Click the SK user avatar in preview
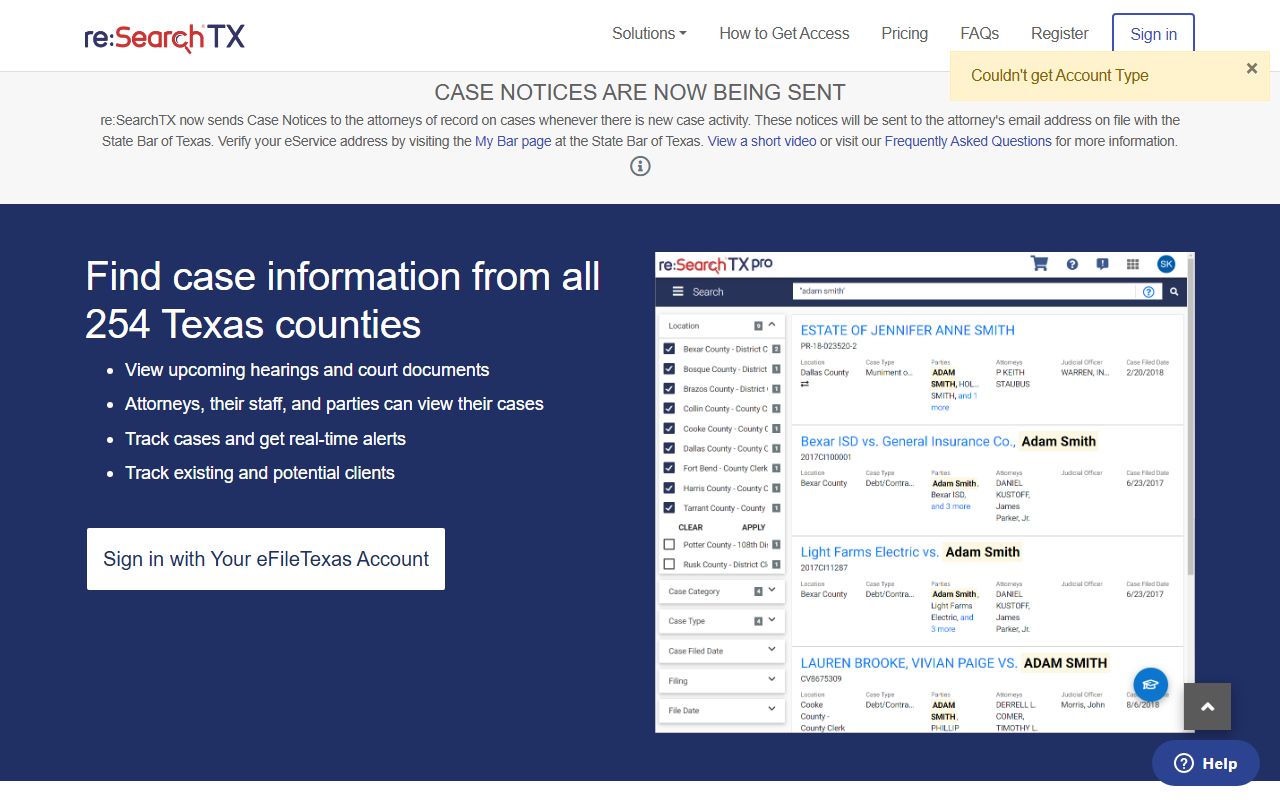The height and width of the screenshot is (800, 1280). (1166, 264)
